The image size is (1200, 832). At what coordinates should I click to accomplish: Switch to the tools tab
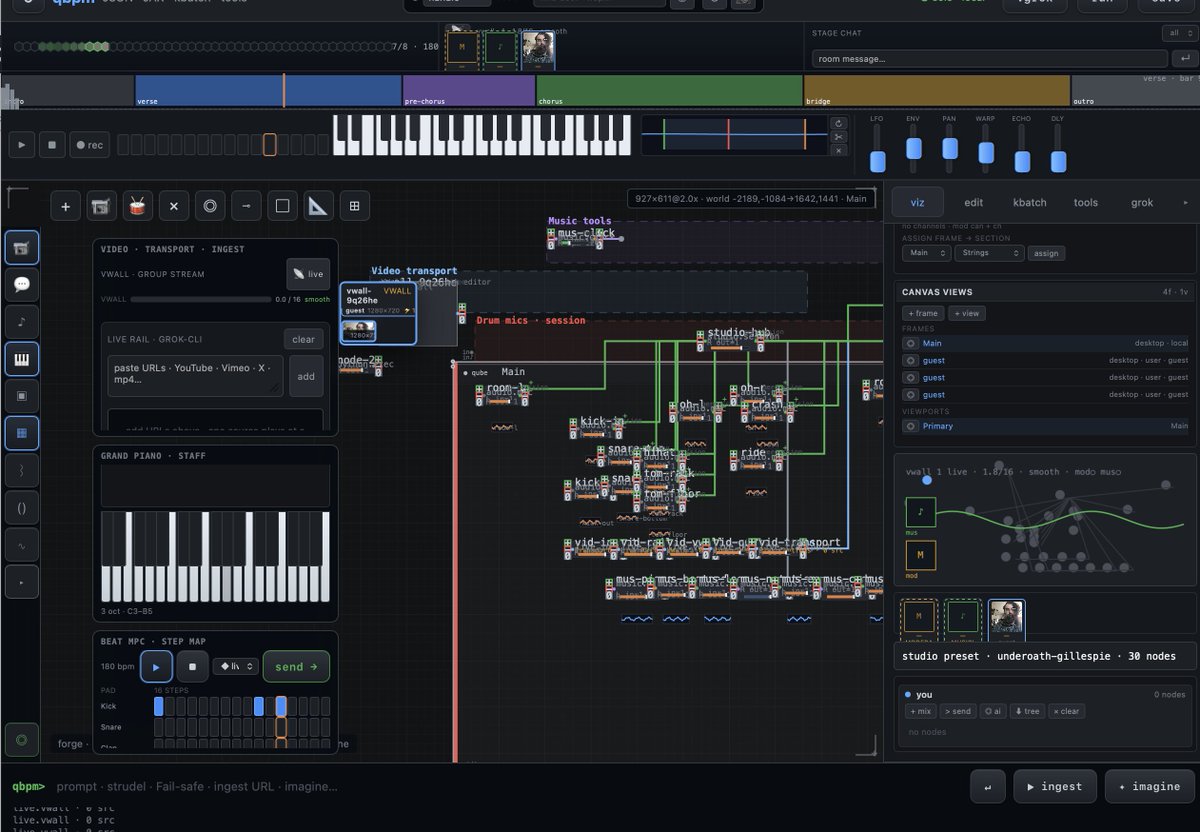pyautogui.click(x=1086, y=202)
